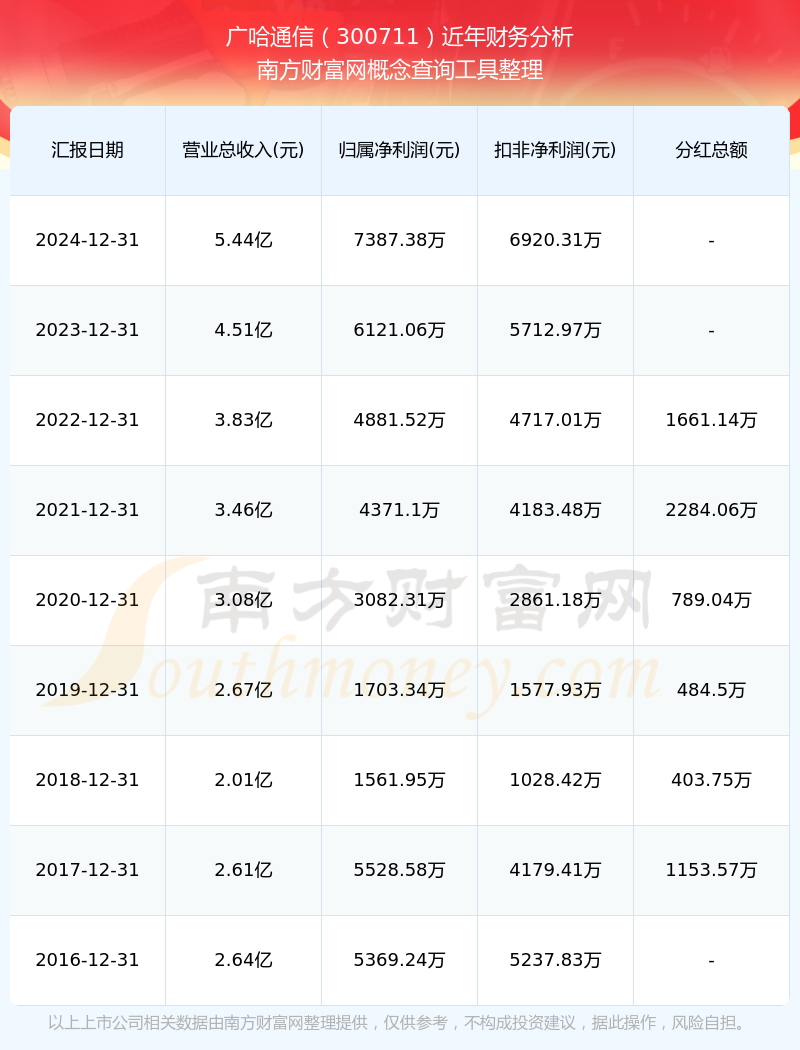Select the 5712.97万 value cell
This screenshot has width=800, height=1050.
[555, 330]
